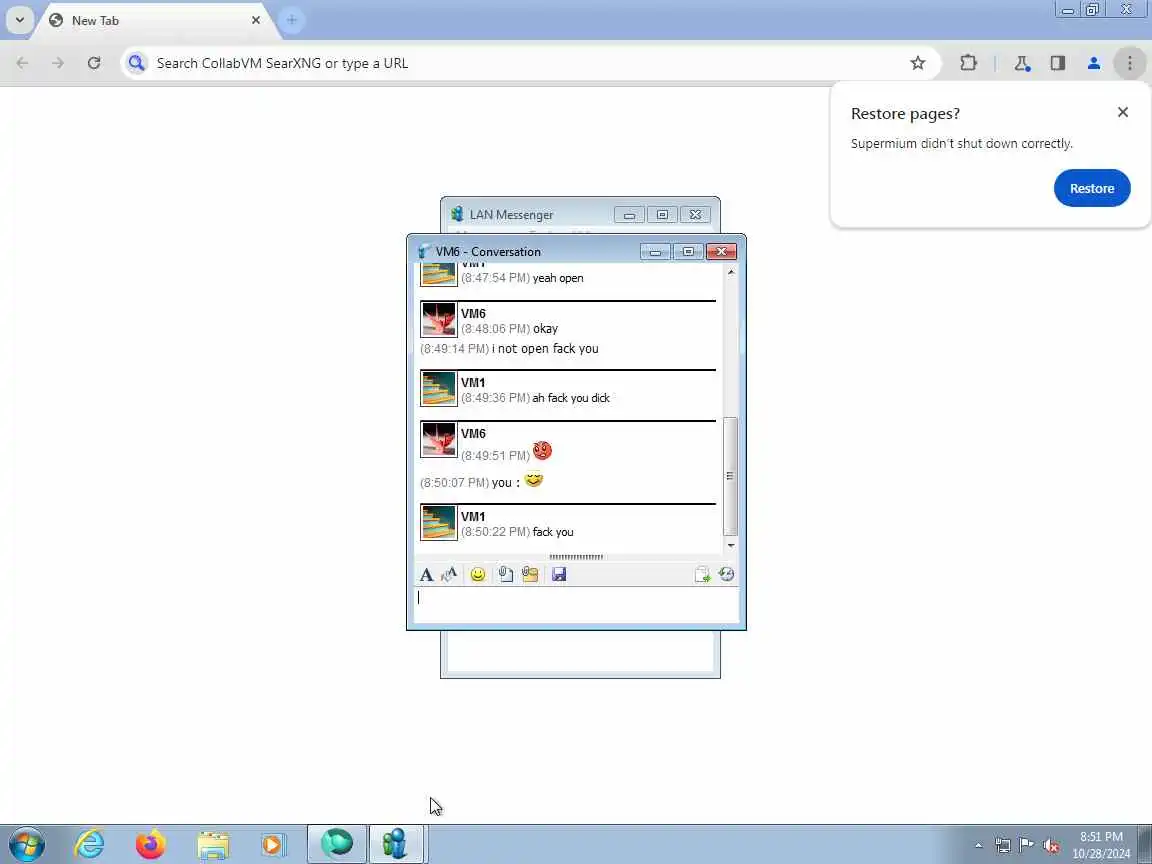This screenshot has width=1152, height=864.
Task: Open the Chrome Labs flask icon
Action: point(1022,63)
